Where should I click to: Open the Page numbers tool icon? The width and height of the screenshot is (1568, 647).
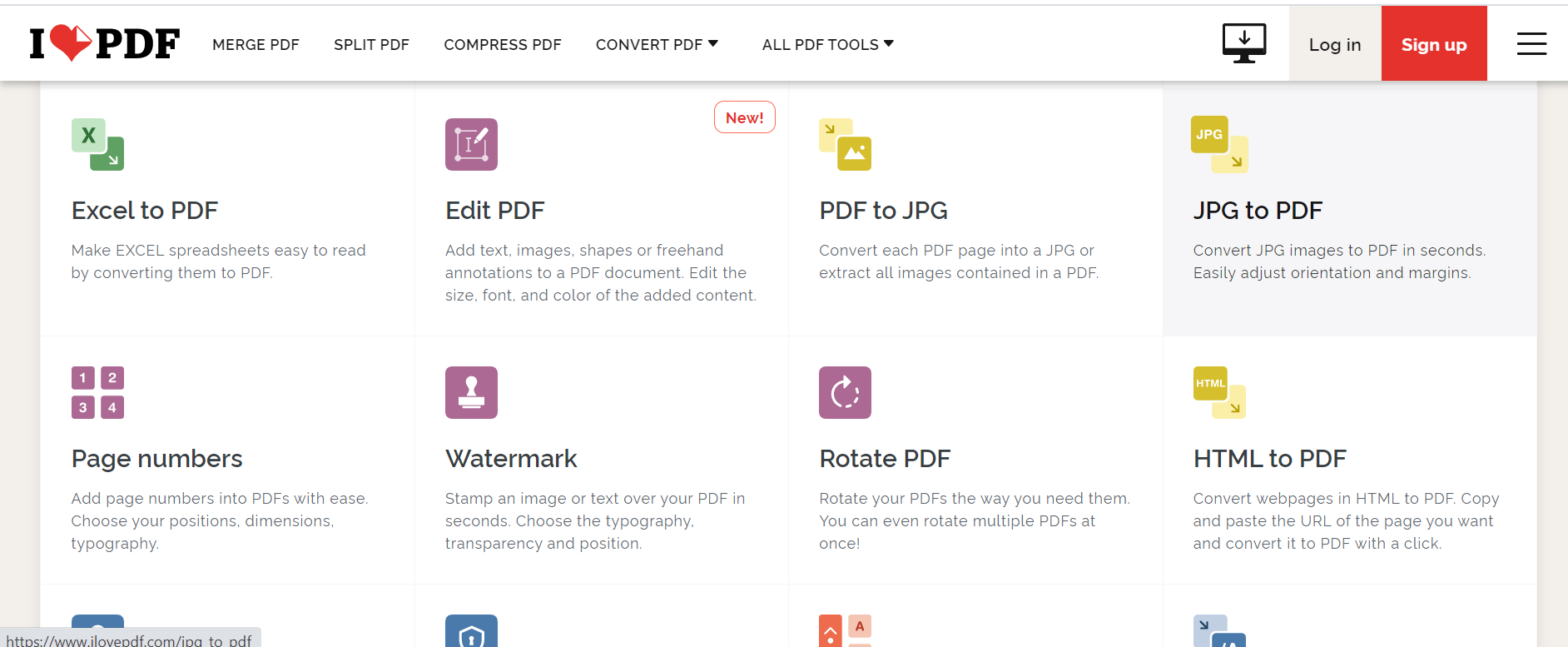pos(97,392)
